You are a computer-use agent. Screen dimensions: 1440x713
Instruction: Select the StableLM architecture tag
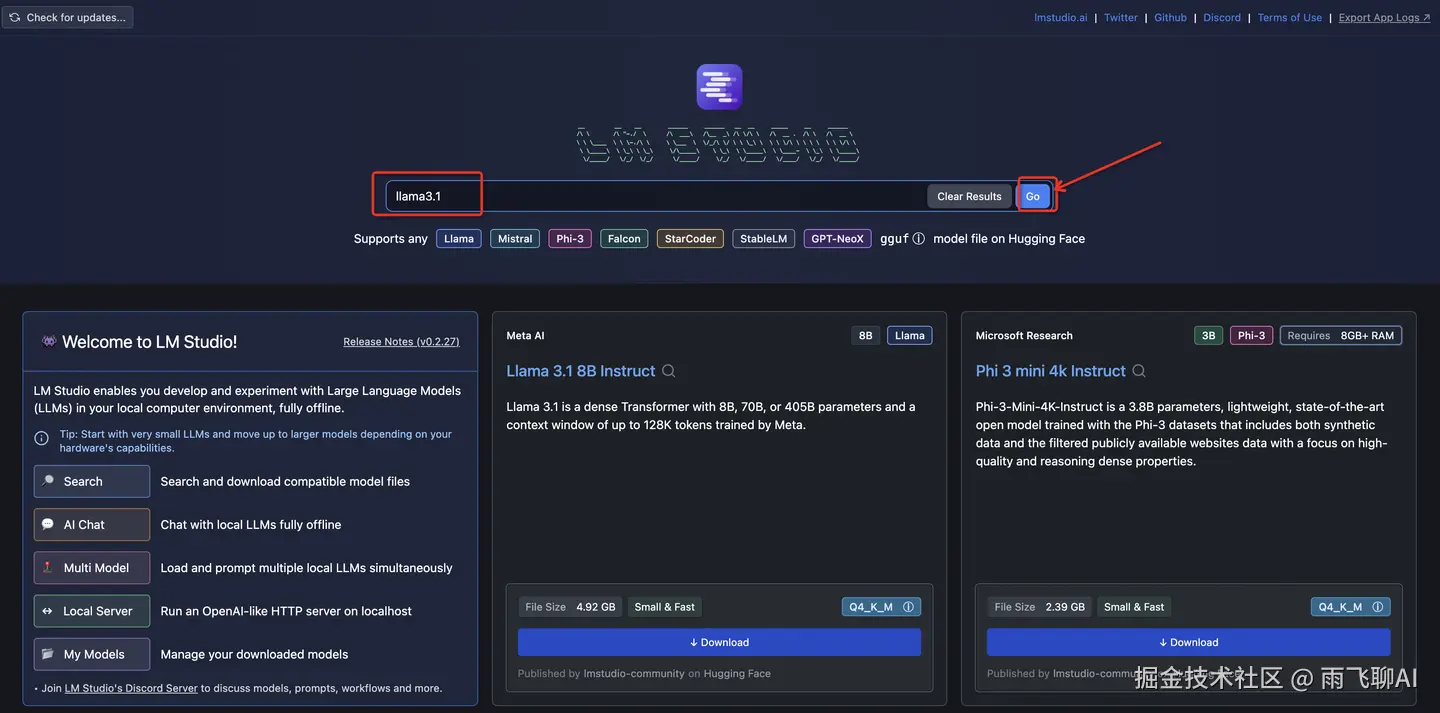[764, 239]
